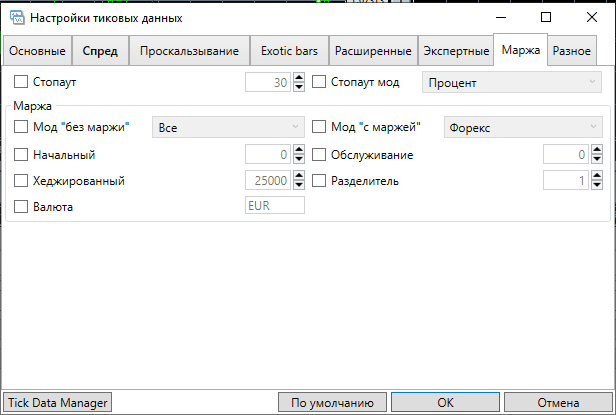This screenshot has height=415, width=616.
Task: Tick the Мод "с маржей" checkbox
Action: 319,127
